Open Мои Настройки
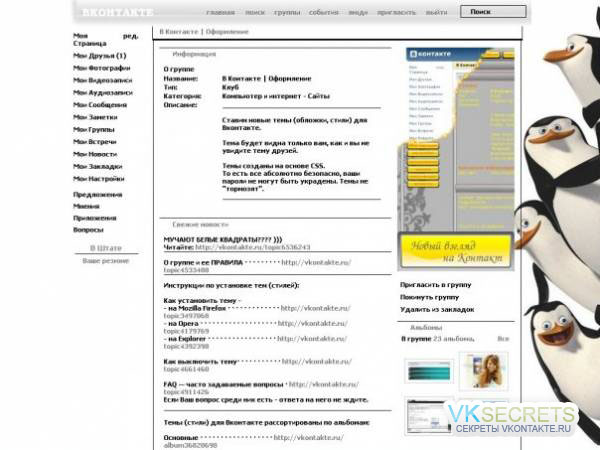Screen dimensions: 600x450 coord(99,179)
